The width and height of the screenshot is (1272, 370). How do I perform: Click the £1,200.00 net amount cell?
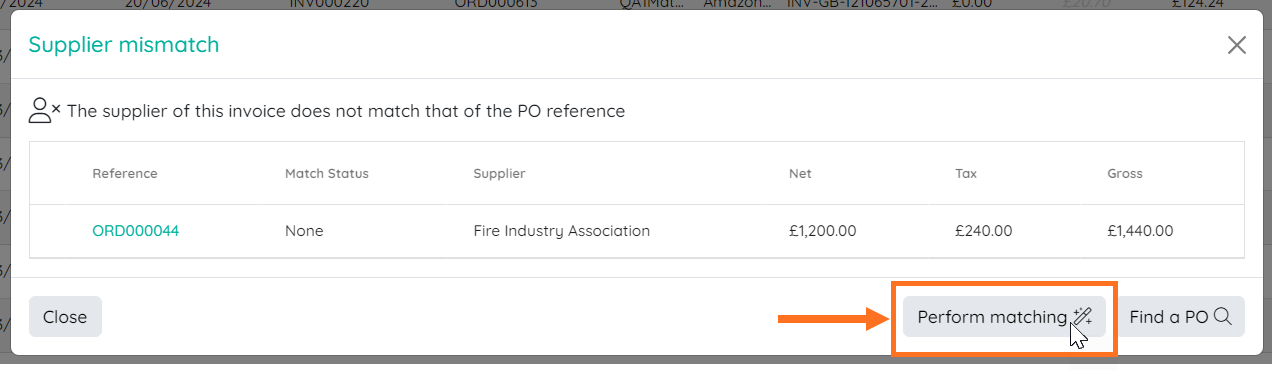822,231
